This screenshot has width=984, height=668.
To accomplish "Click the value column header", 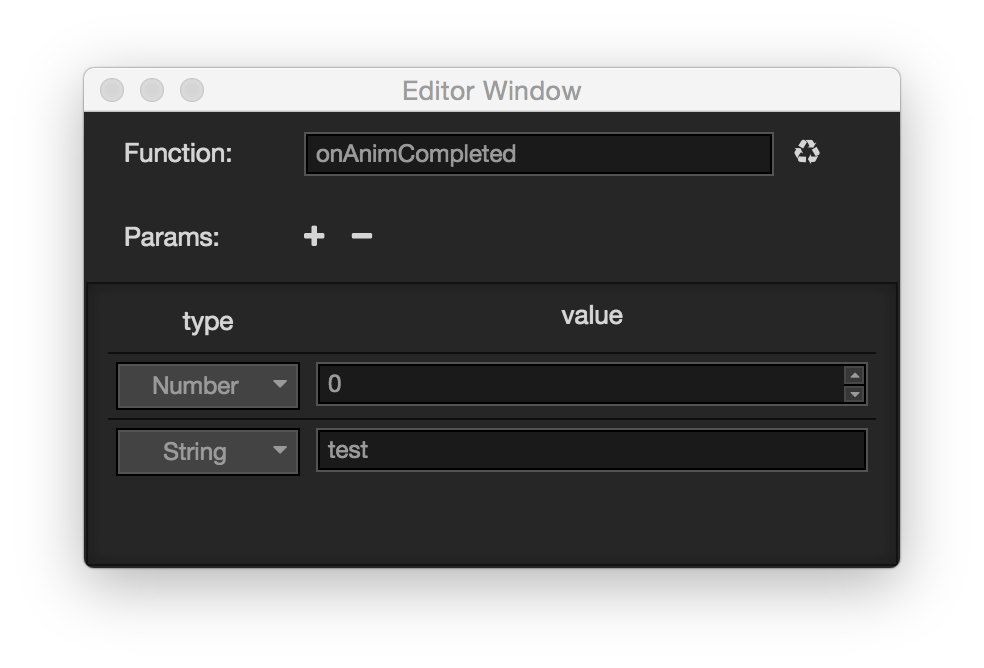I will 592,316.
